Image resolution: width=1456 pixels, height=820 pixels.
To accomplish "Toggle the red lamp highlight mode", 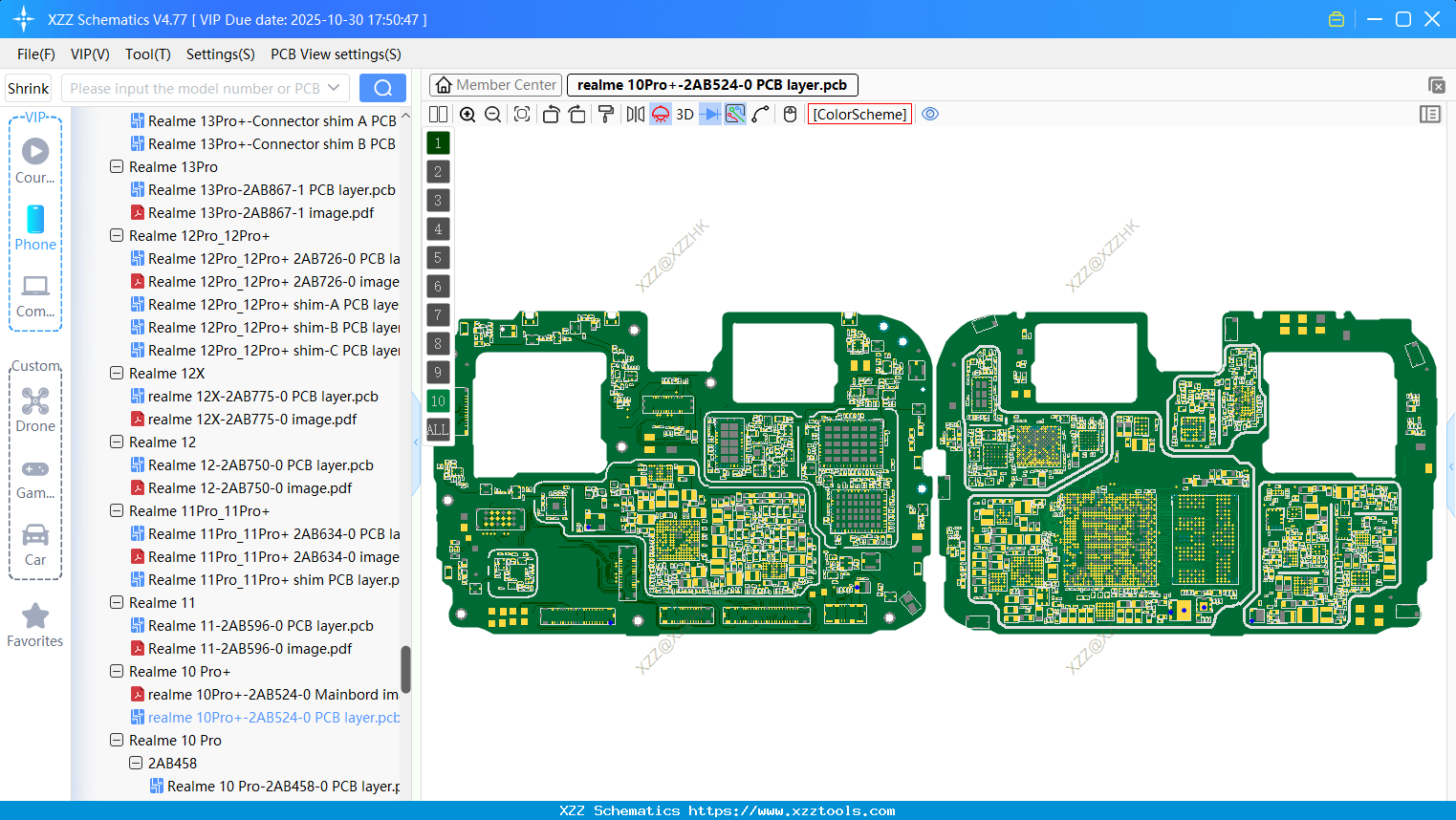I will click(660, 114).
